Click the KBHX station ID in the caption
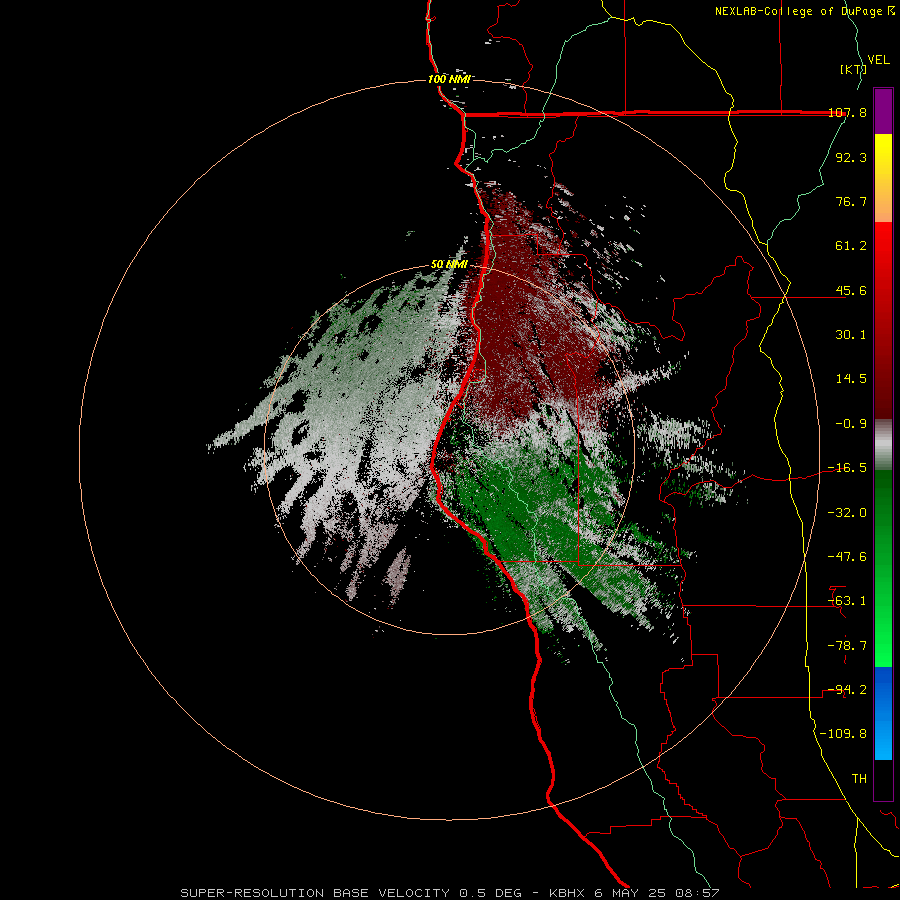900x900 pixels. (x=568, y=893)
